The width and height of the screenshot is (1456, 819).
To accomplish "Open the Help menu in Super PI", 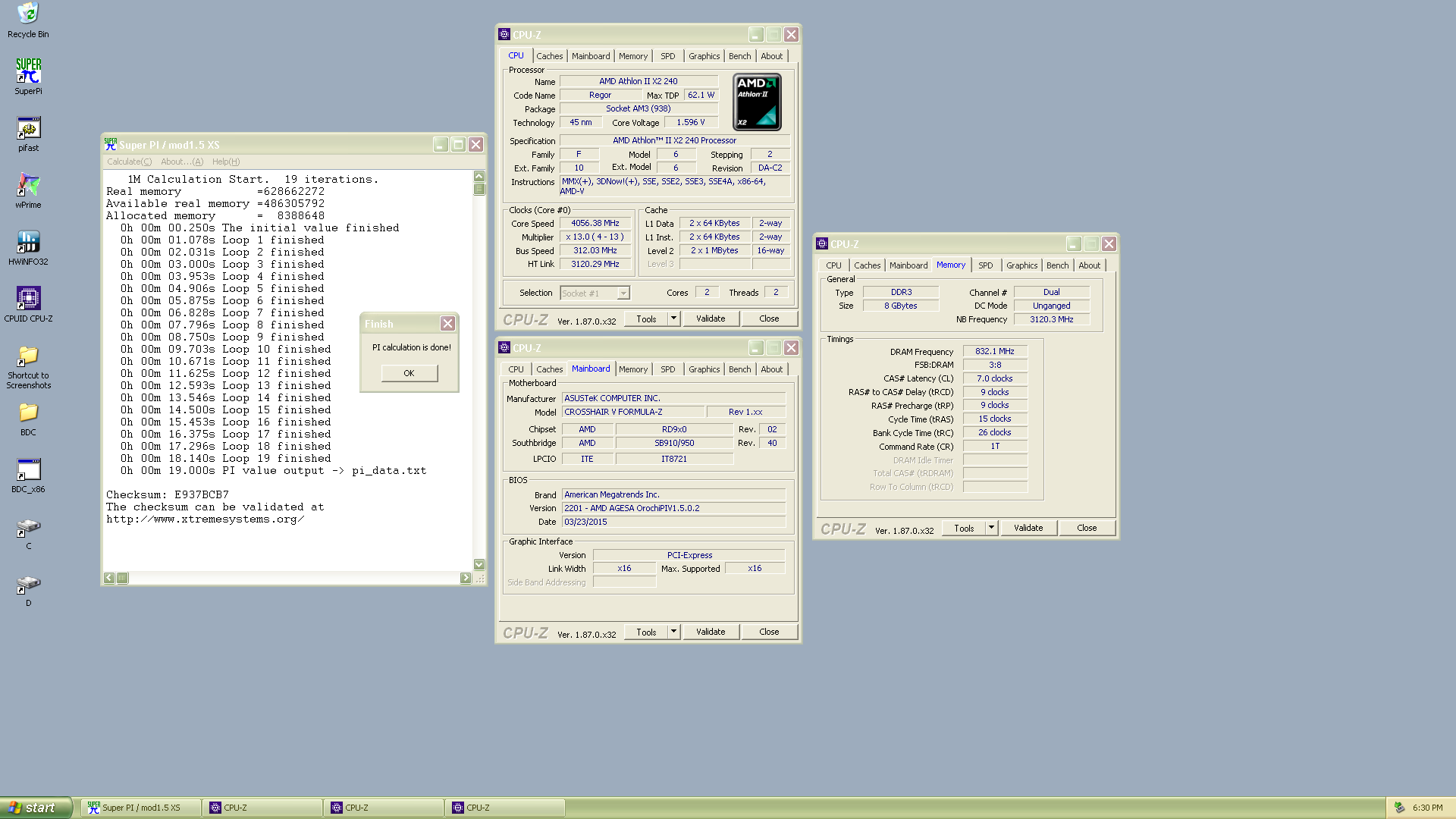I will pyautogui.click(x=226, y=162).
